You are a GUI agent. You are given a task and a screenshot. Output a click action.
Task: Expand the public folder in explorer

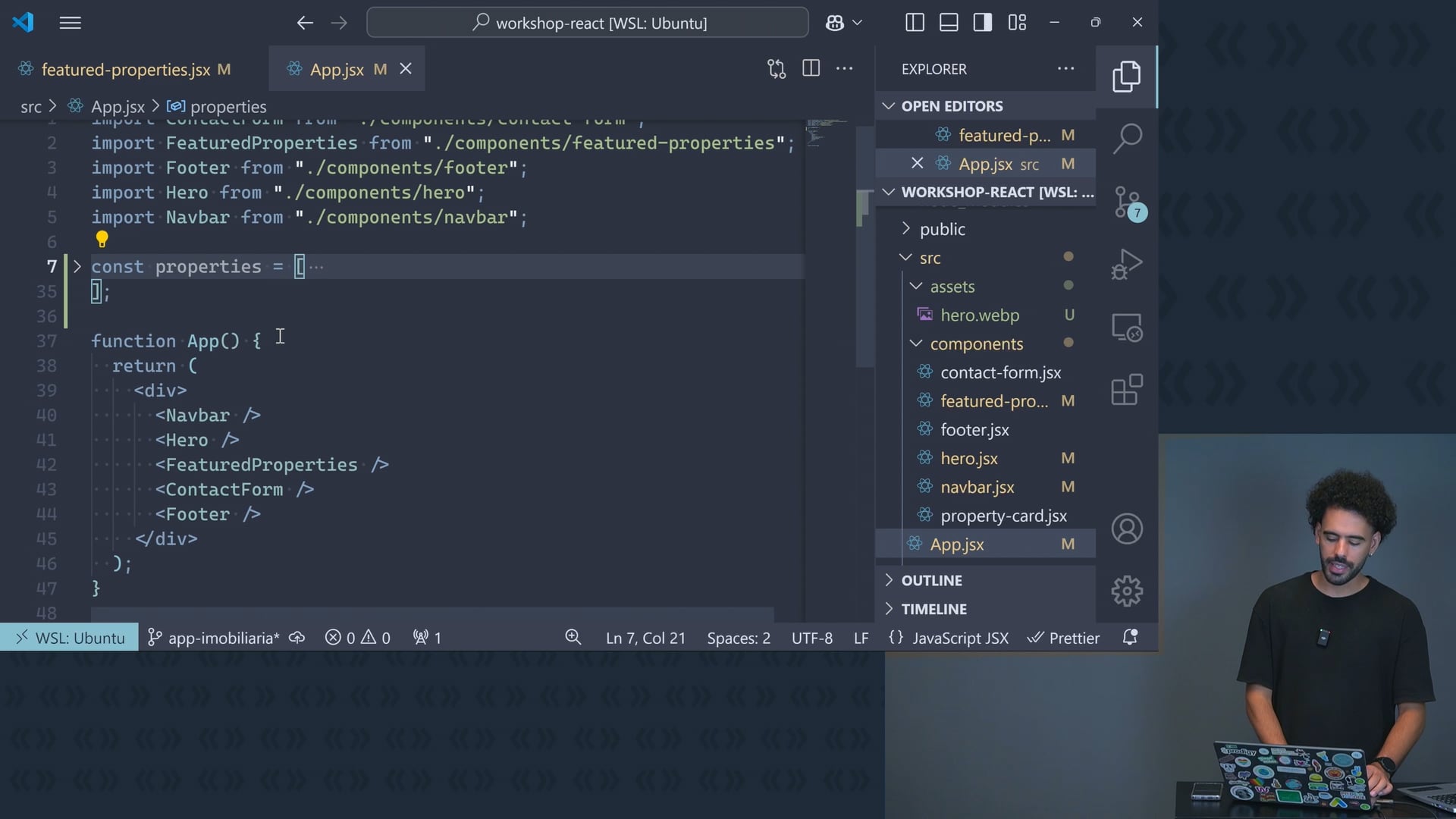pyautogui.click(x=942, y=229)
